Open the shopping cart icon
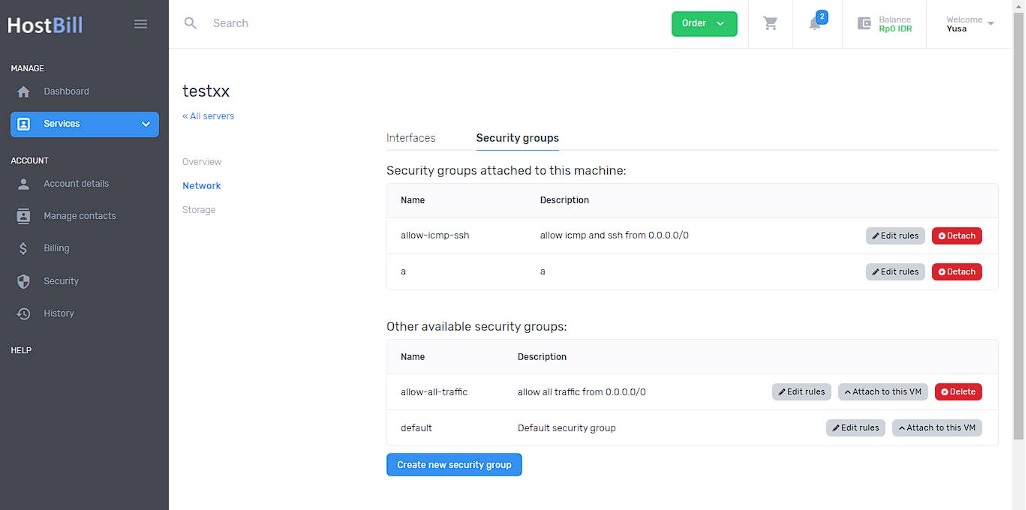 [770, 24]
